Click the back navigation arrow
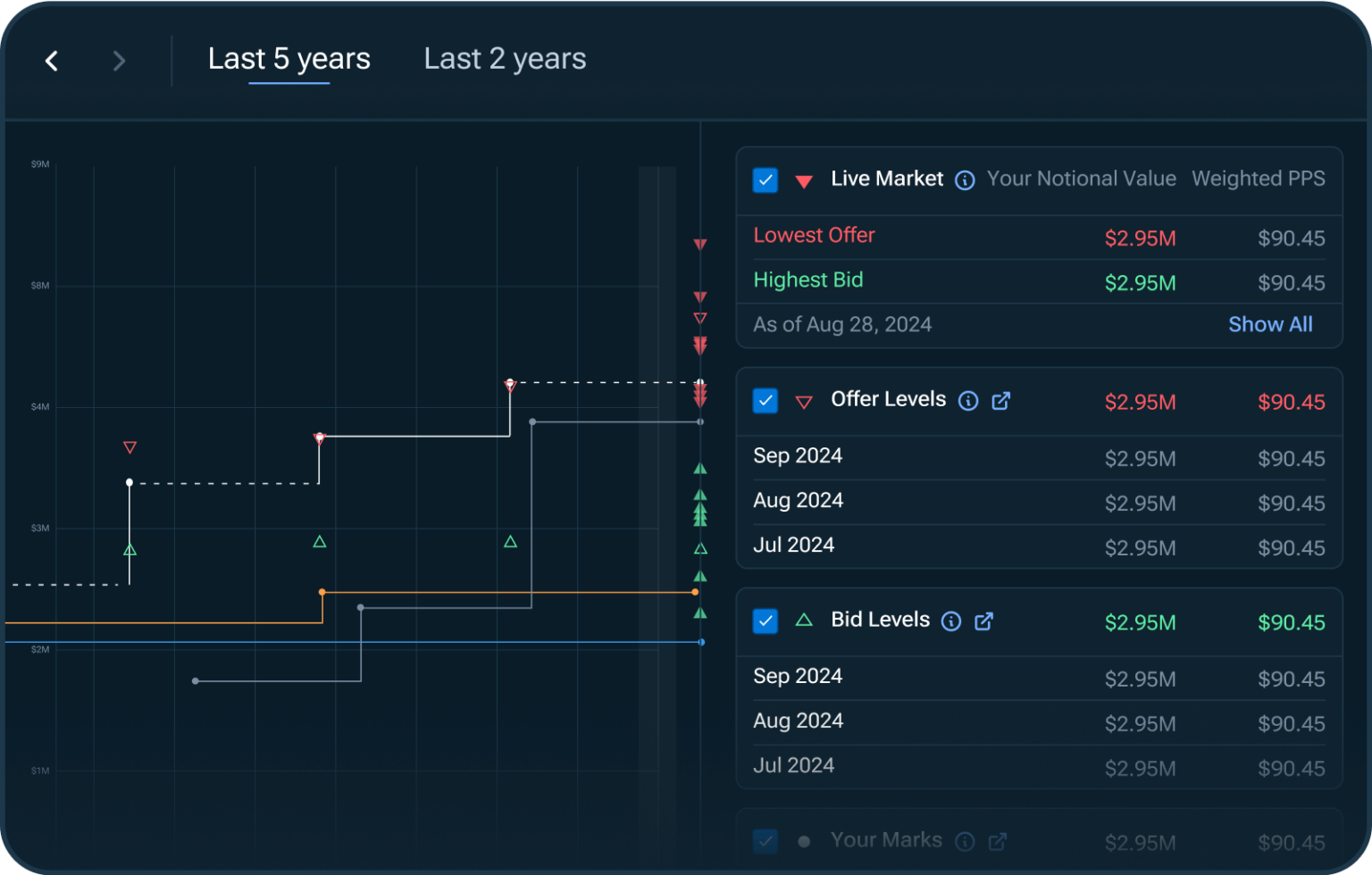The image size is (1372, 875). coord(51,61)
